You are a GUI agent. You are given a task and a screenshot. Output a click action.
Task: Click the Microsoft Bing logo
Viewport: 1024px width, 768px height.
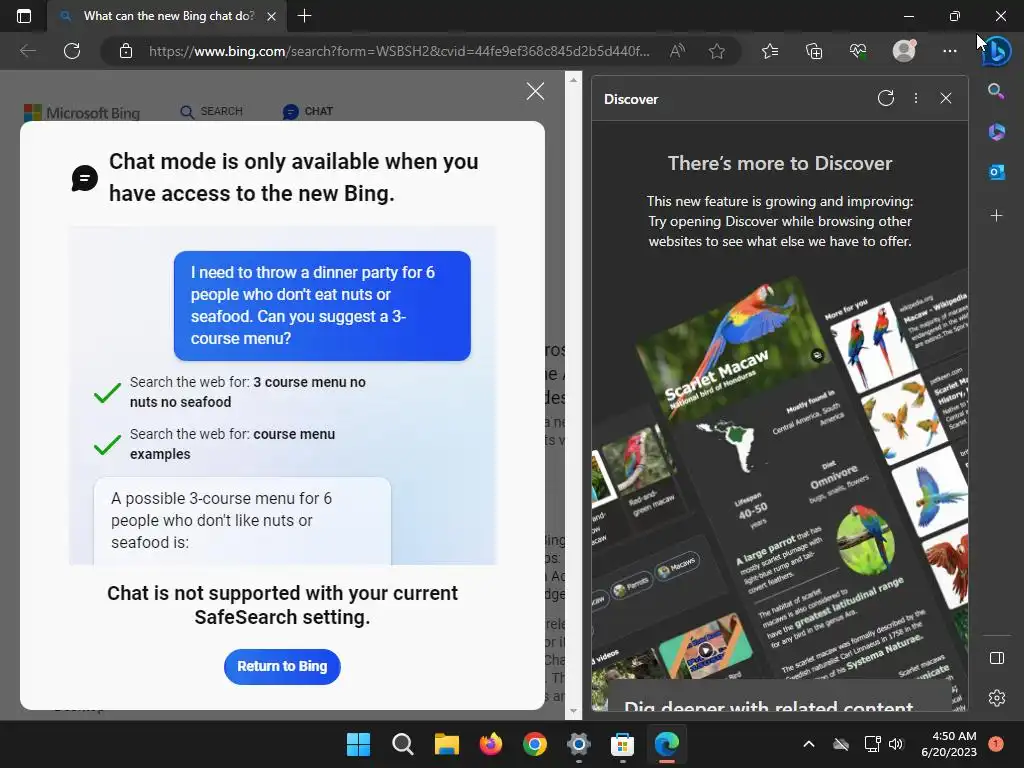click(82, 113)
